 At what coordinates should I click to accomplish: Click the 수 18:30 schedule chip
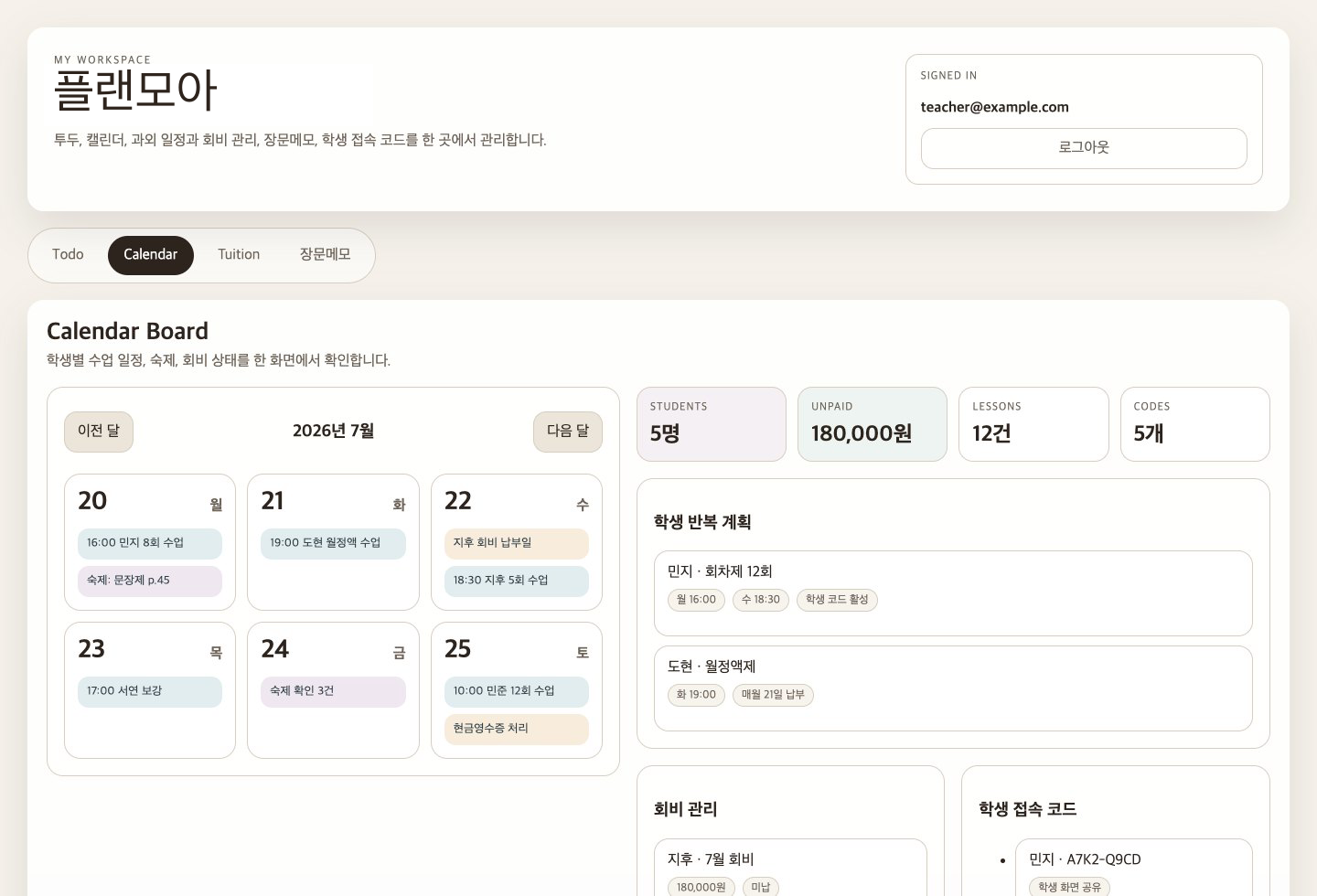[761, 600]
